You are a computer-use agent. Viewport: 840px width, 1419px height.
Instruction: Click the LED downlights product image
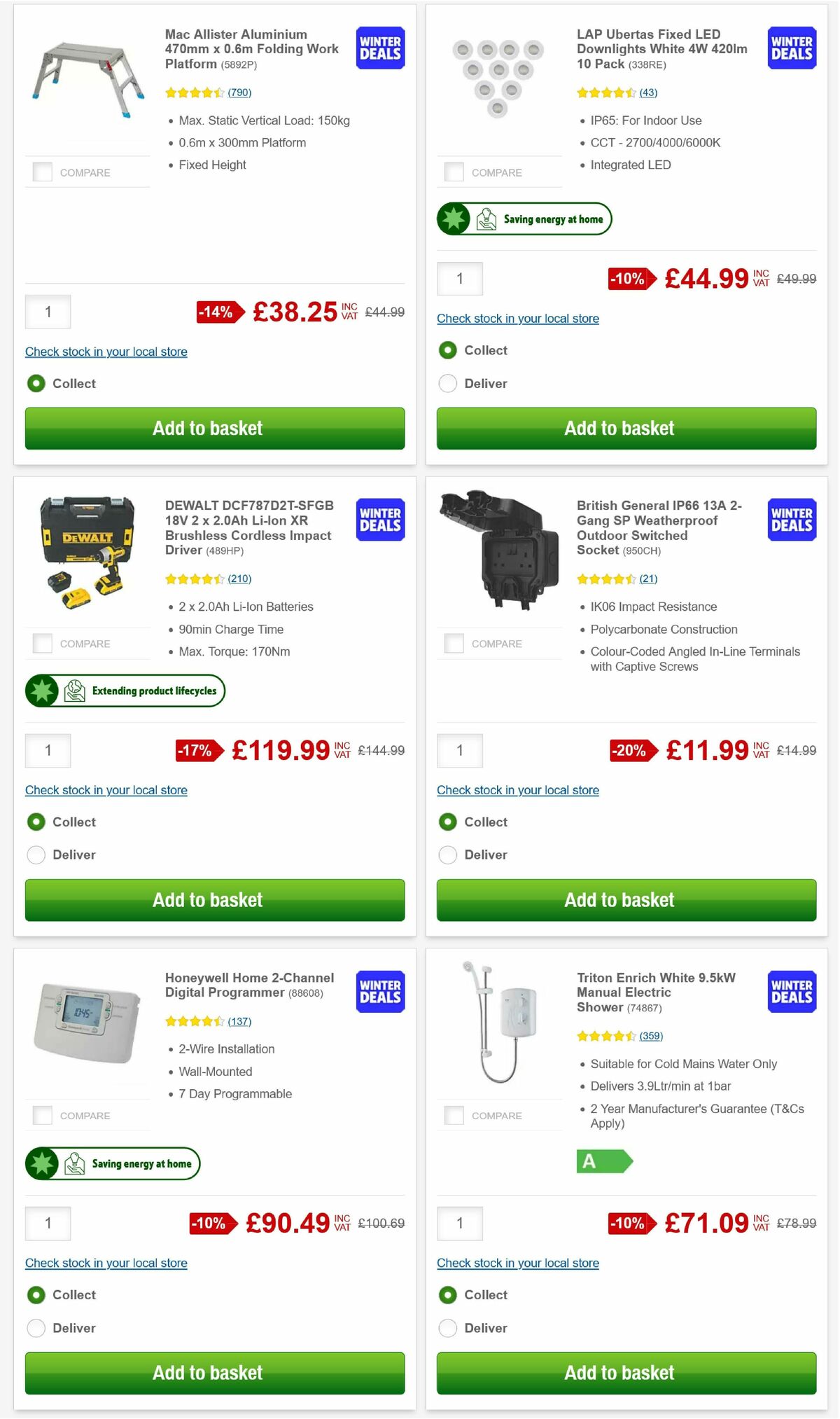pos(498,77)
